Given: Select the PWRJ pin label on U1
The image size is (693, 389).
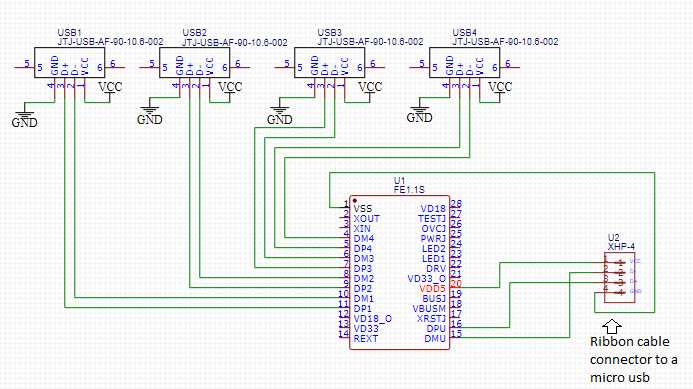Looking at the screenshot, I should [x=433, y=239].
